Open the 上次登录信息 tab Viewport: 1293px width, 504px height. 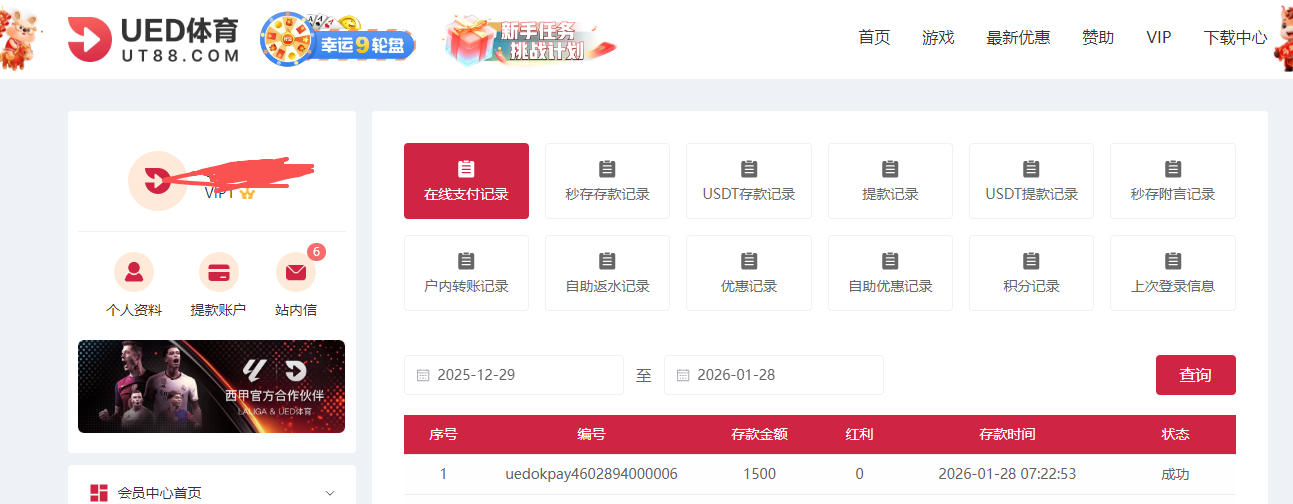click(x=1172, y=272)
